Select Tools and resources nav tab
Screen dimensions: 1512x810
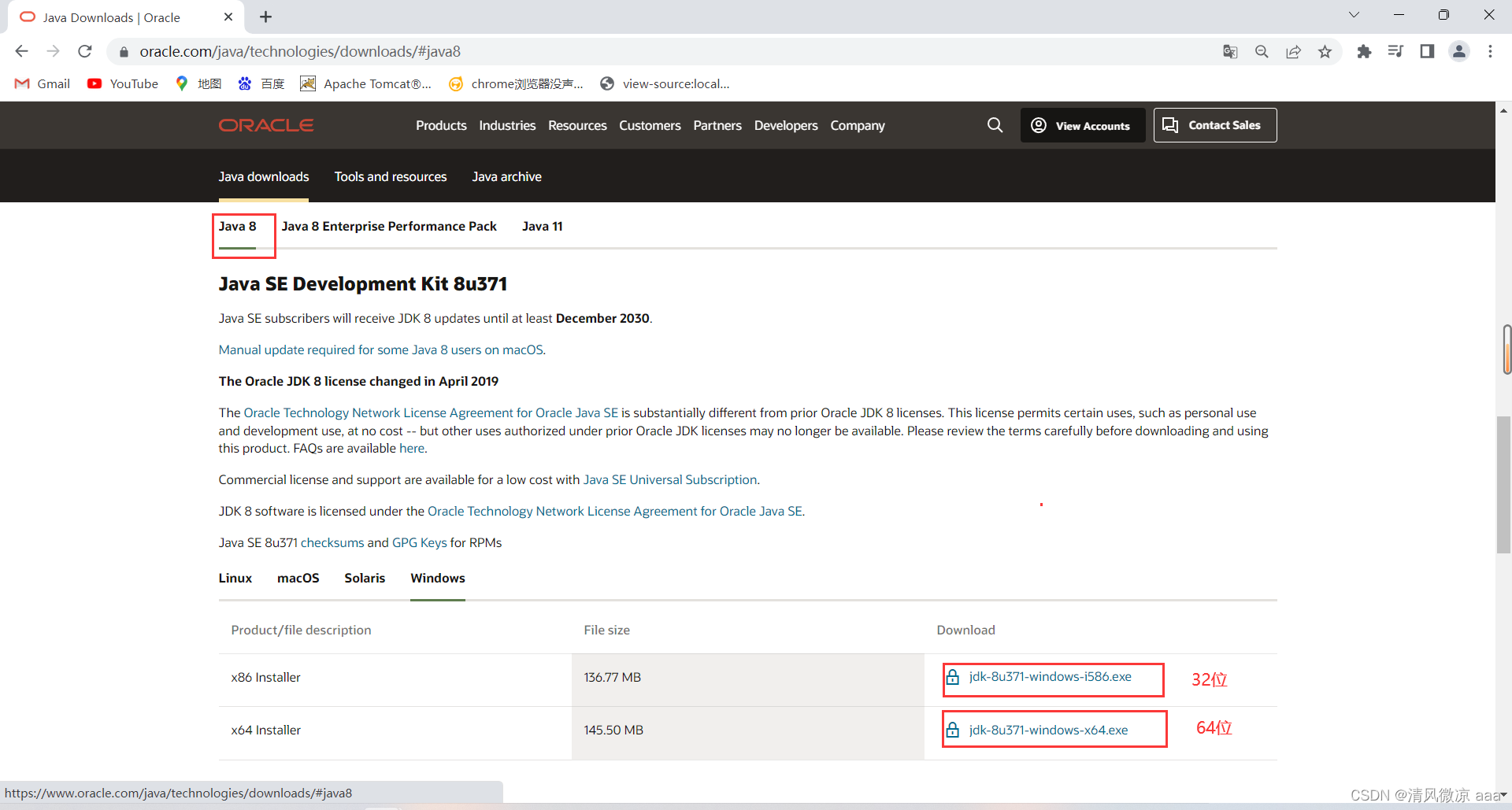[x=391, y=176]
